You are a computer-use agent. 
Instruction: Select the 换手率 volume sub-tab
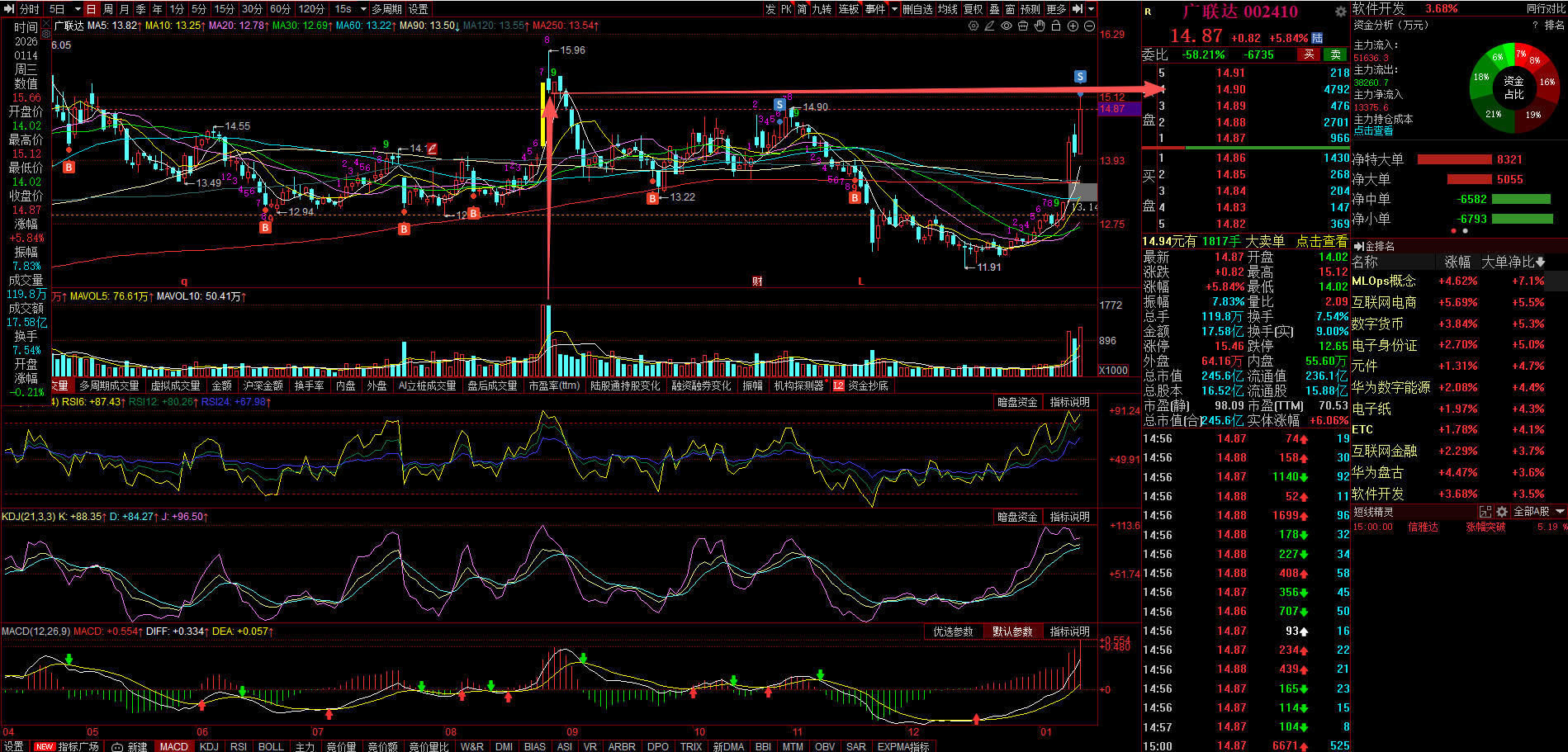[309, 385]
